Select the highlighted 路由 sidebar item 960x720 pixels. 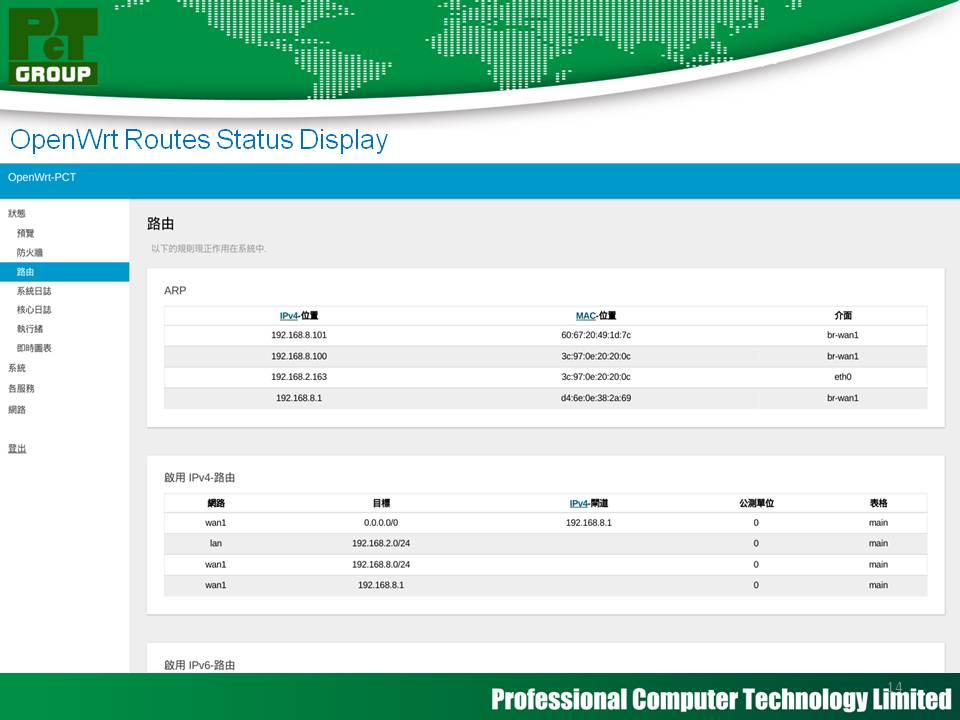click(x=26, y=272)
